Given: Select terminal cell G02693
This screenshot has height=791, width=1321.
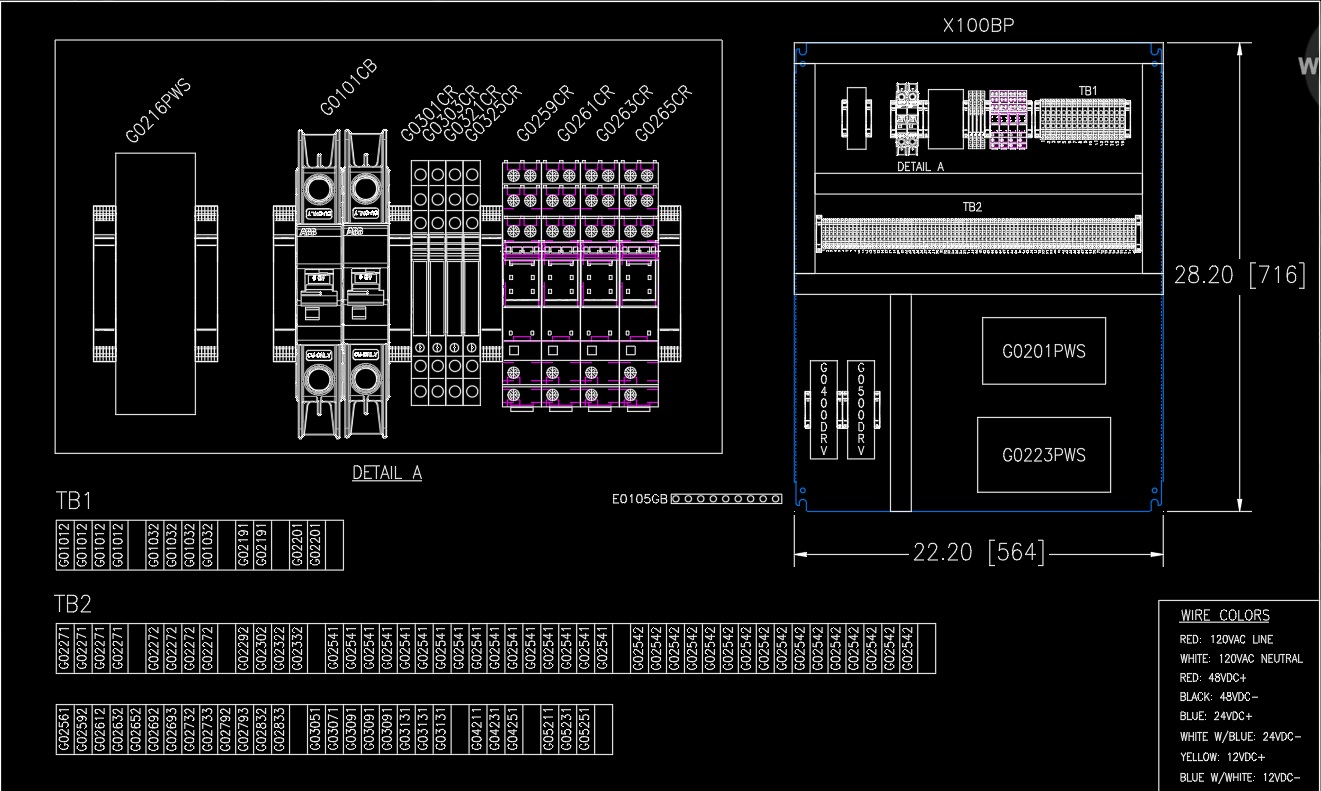Looking at the screenshot, I should point(172,729).
